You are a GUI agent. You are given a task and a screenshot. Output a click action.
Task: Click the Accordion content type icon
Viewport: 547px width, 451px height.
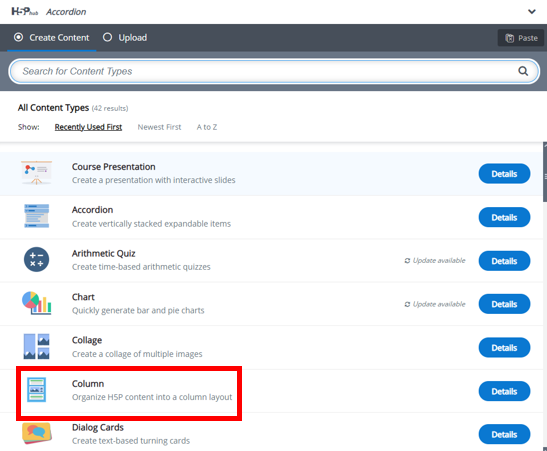pyautogui.click(x=37, y=216)
